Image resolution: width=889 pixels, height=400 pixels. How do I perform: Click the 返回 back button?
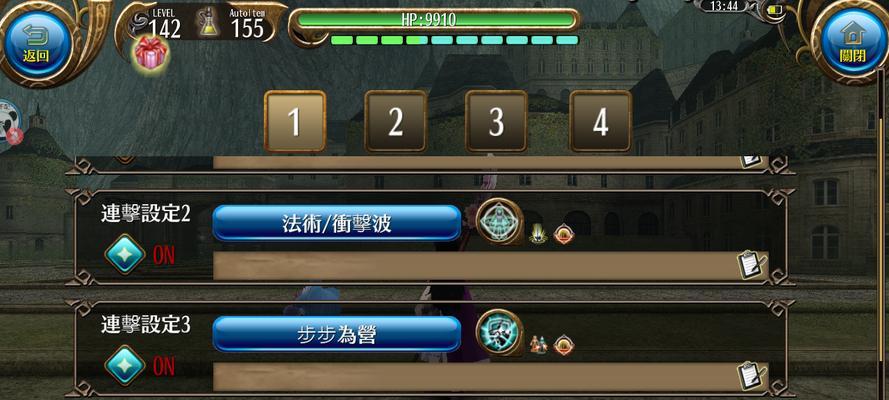(37, 44)
